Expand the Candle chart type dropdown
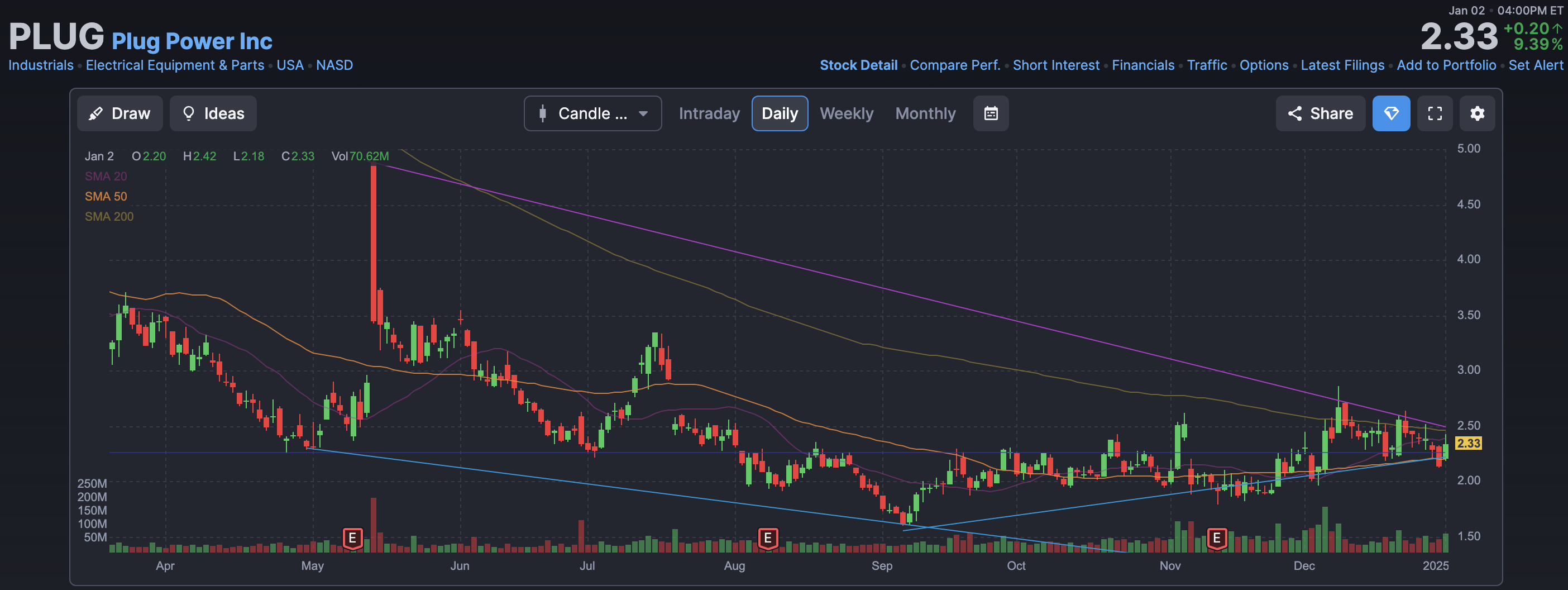This screenshot has width=1568, height=590. (592, 113)
